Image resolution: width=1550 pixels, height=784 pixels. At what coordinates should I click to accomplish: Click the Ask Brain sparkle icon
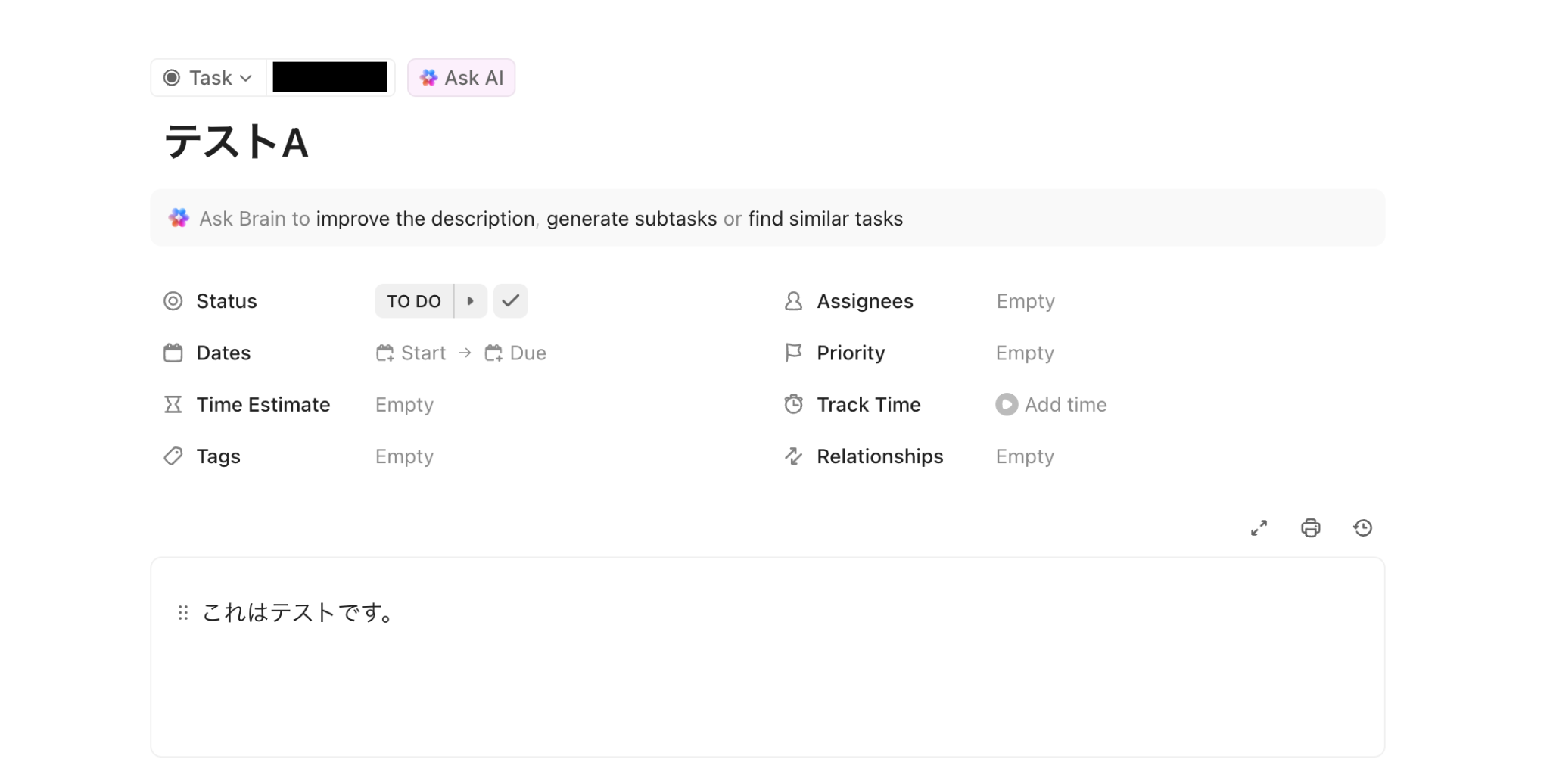click(179, 219)
